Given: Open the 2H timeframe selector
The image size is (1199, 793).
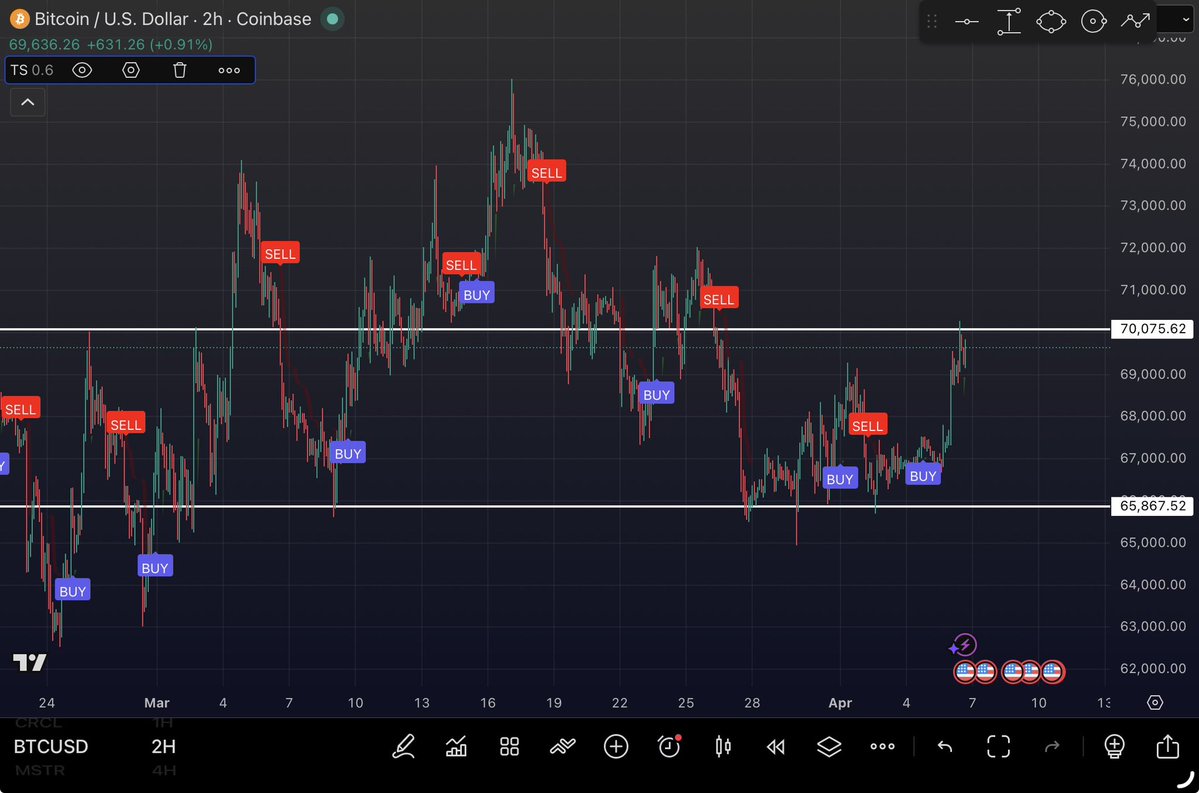Looking at the screenshot, I should [164, 747].
